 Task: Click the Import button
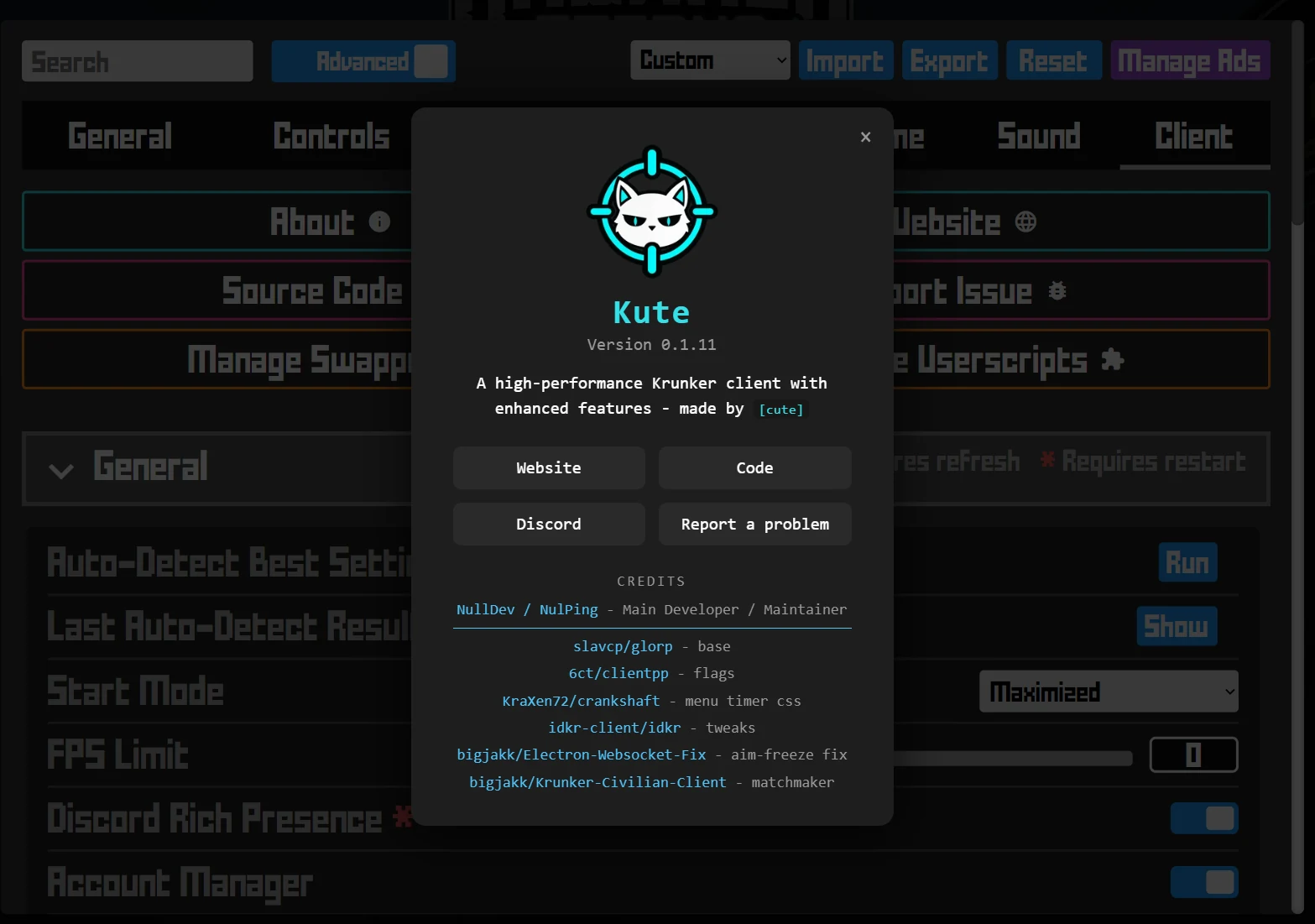845,60
